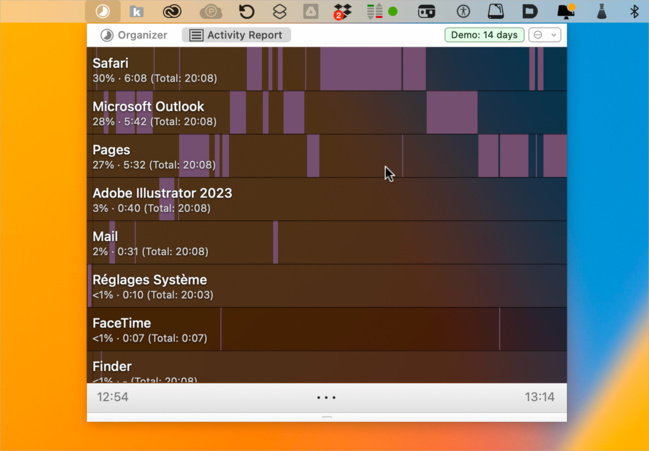Click the tablet-shaped menu bar icon

(x=495, y=12)
